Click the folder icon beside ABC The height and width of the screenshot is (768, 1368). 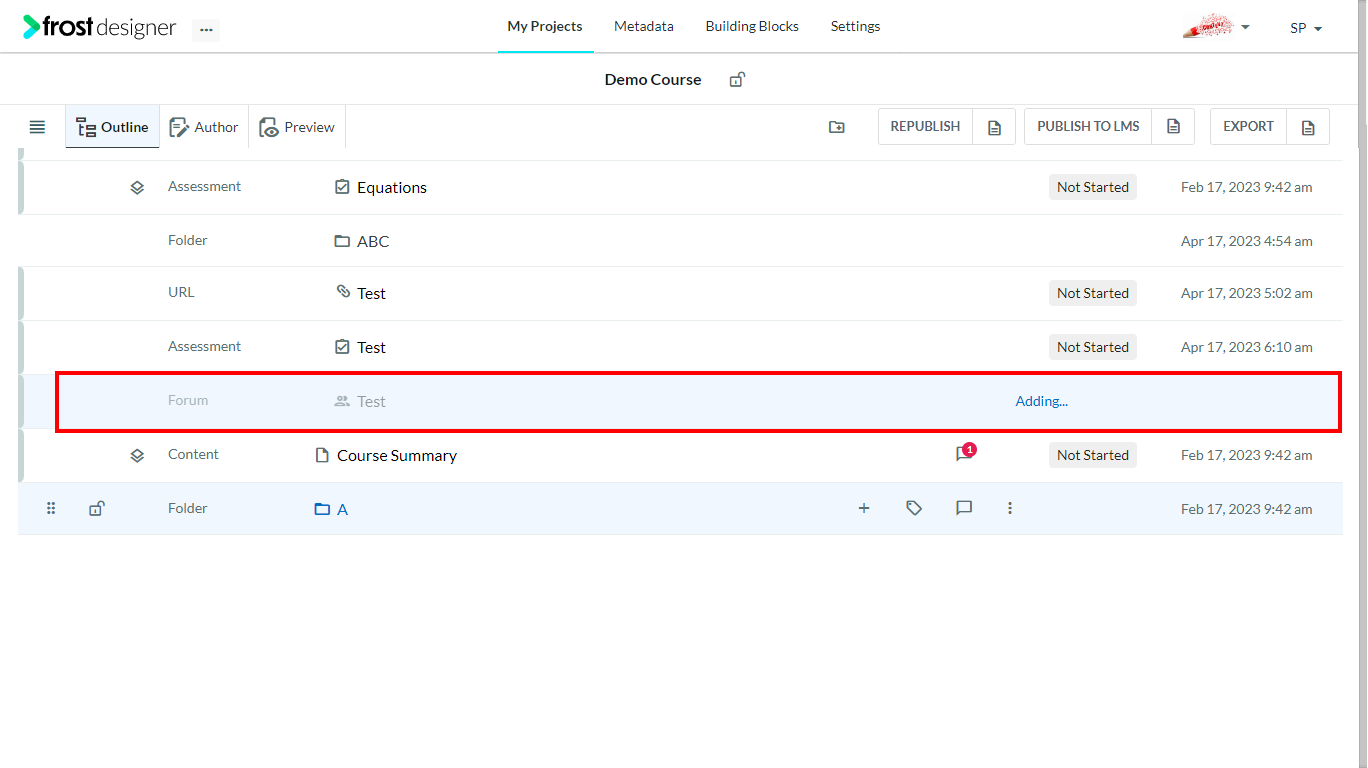pos(342,241)
